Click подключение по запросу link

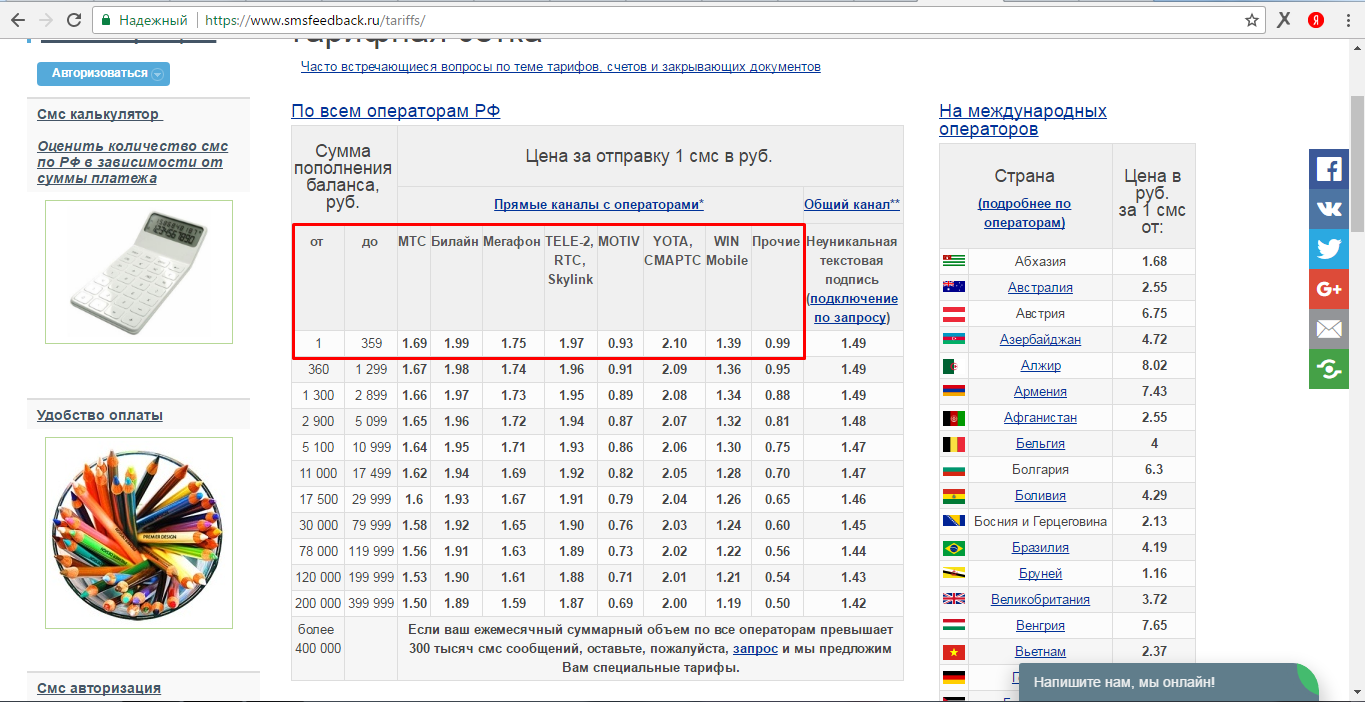[853, 308]
